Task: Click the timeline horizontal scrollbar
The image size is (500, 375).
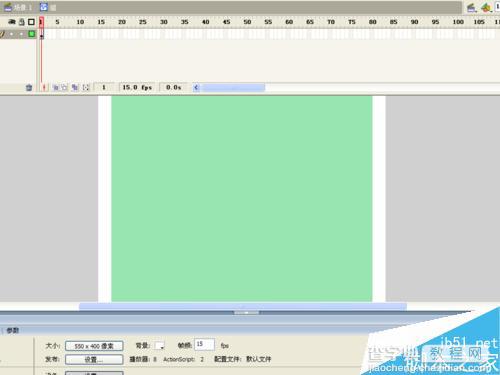Action: pyautogui.click(x=233, y=87)
